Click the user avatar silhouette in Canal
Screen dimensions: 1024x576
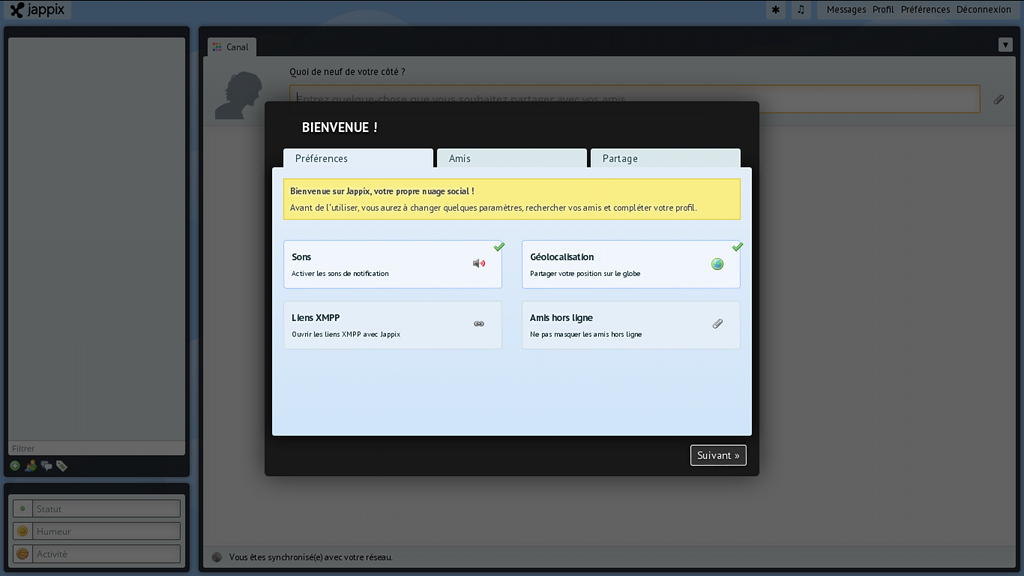(240, 95)
